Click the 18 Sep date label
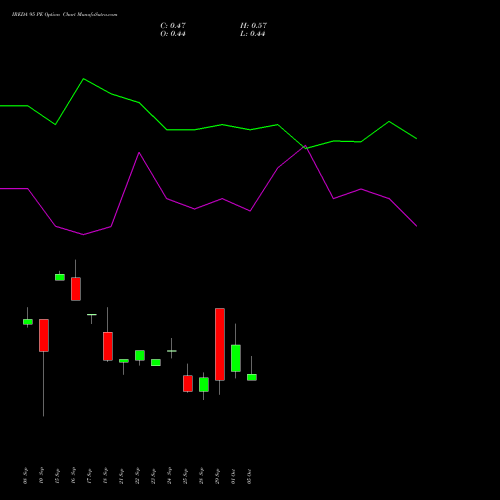Viewport: 500px width, 500px height. pos(106,476)
